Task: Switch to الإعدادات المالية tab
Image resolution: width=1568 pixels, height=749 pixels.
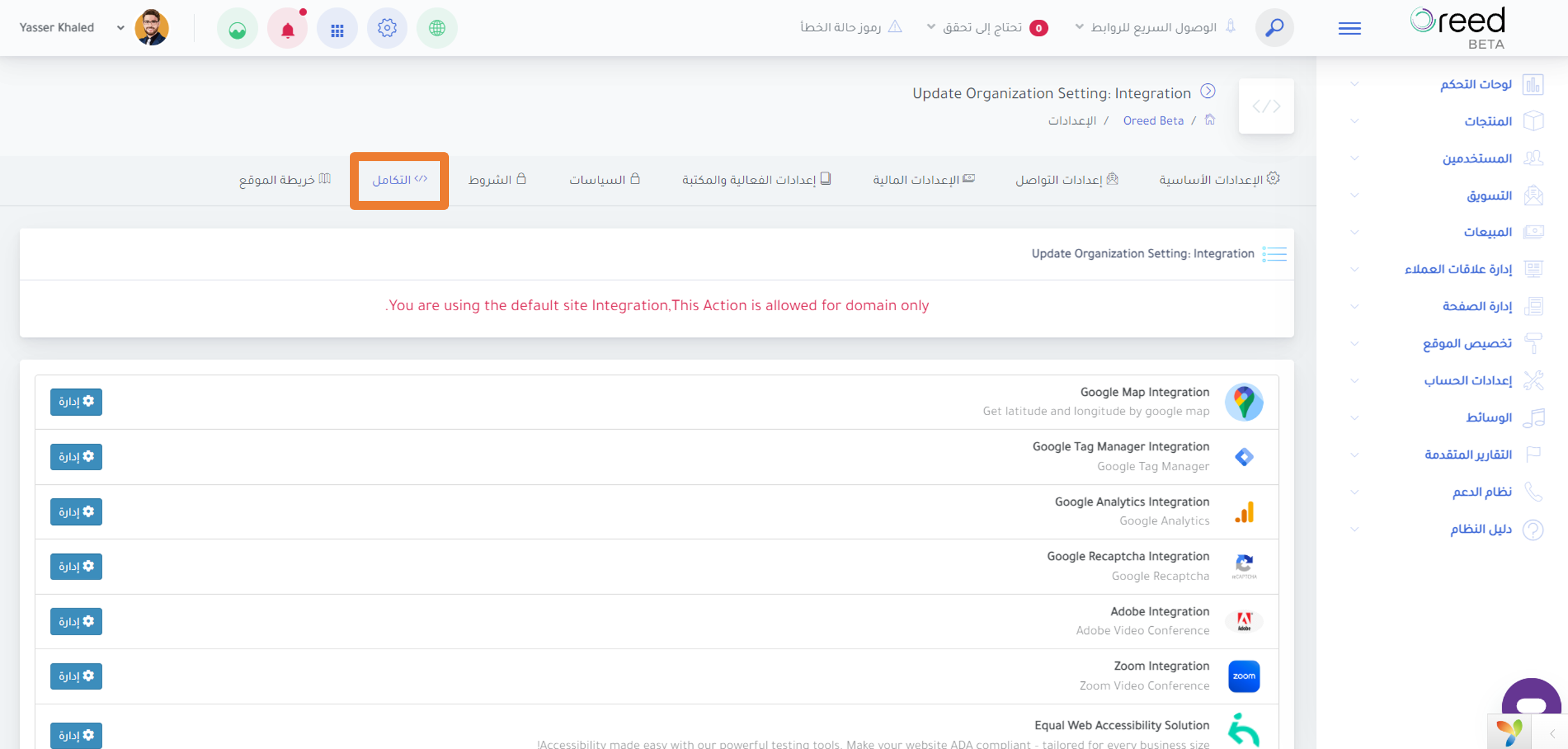Action: click(x=923, y=180)
